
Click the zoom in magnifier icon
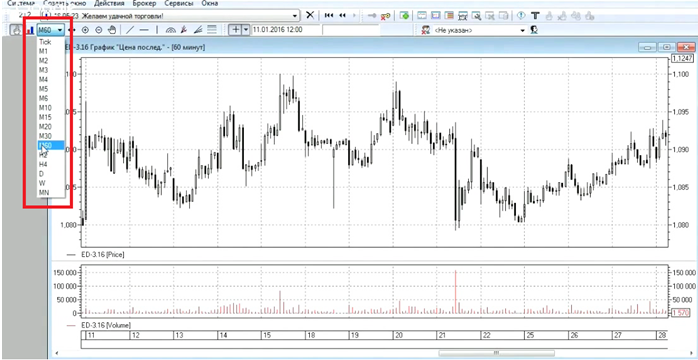[x=85, y=30]
